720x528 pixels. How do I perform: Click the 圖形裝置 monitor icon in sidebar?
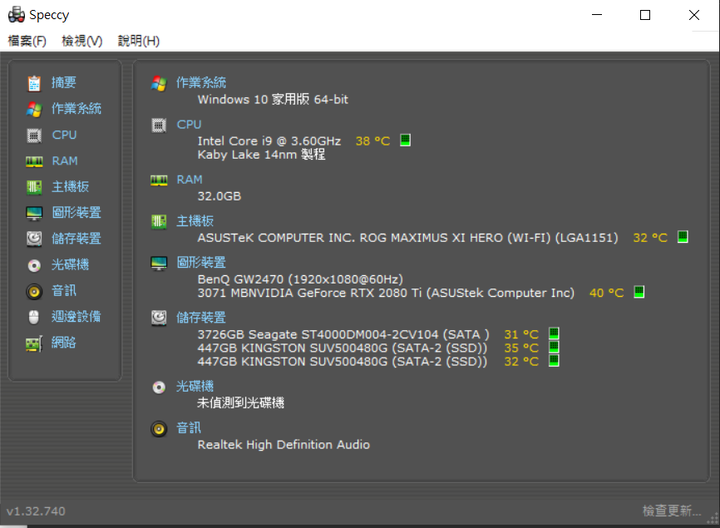[x=34, y=213]
